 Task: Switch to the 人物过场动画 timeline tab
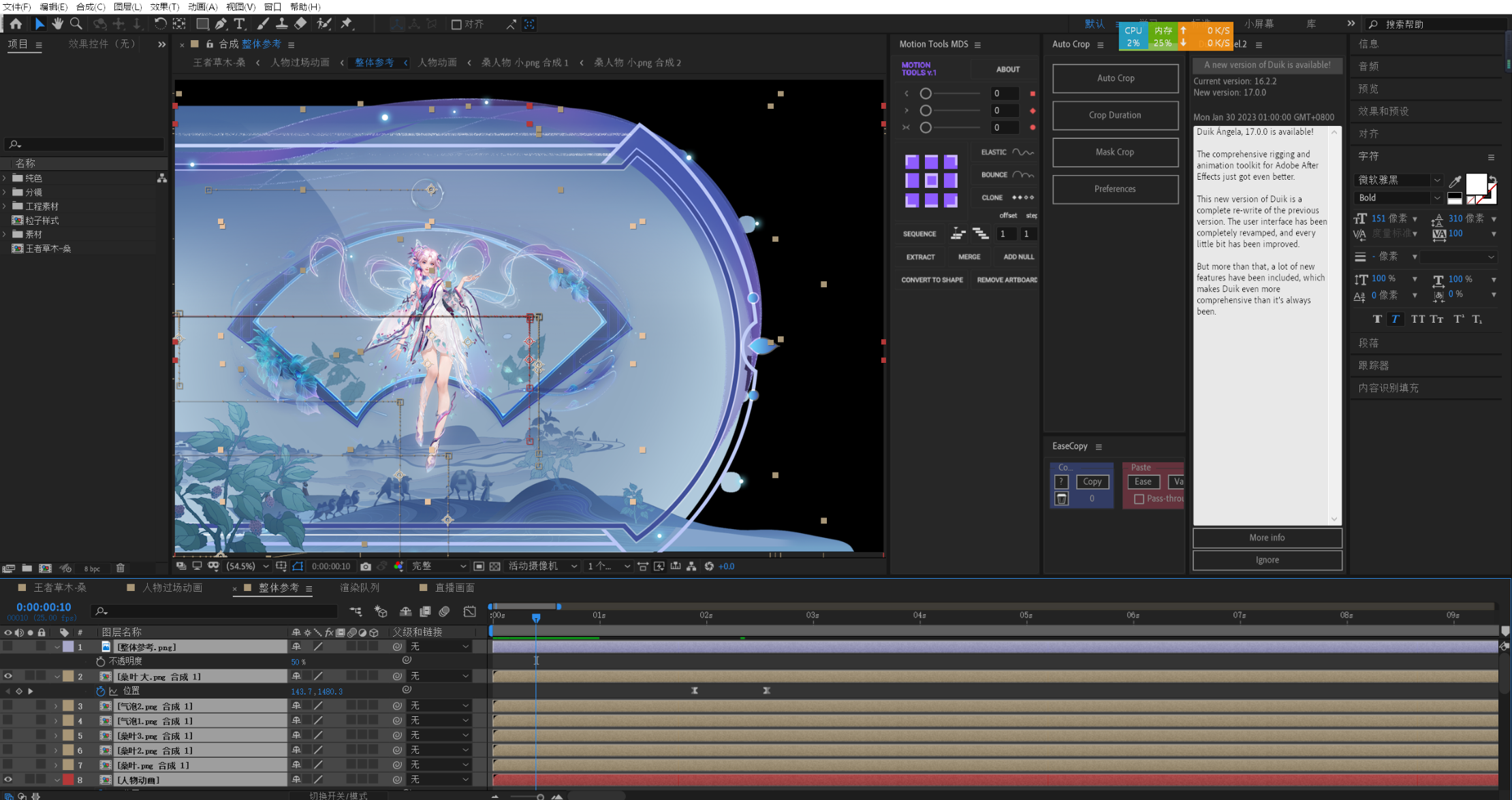tap(172, 588)
